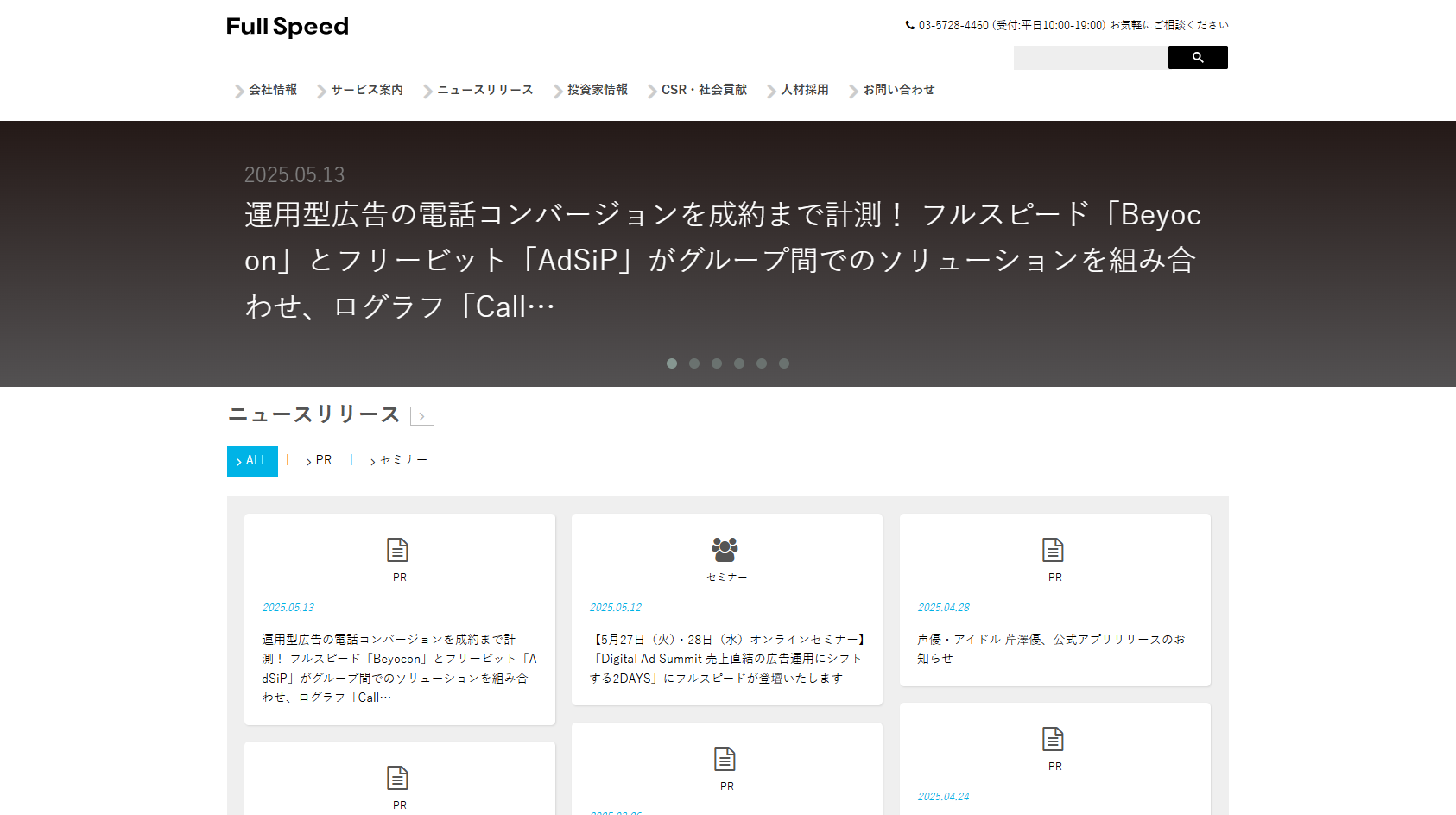
Task: Click the chevron before 会社情報
Action: (239, 91)
